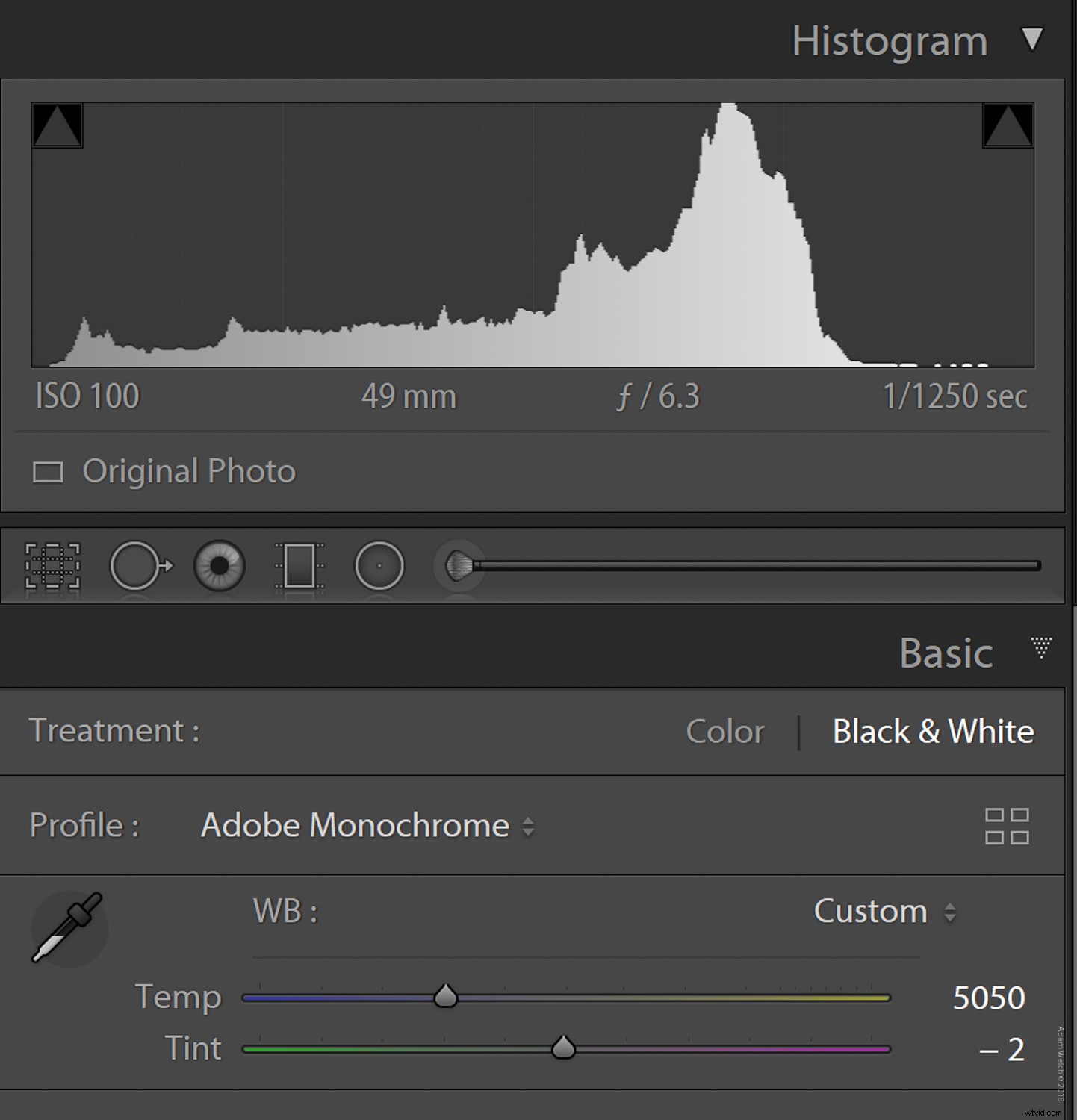Enable the Original Photo checkbox
The width and height of the screenshot is (1077, 1120).
47,471
